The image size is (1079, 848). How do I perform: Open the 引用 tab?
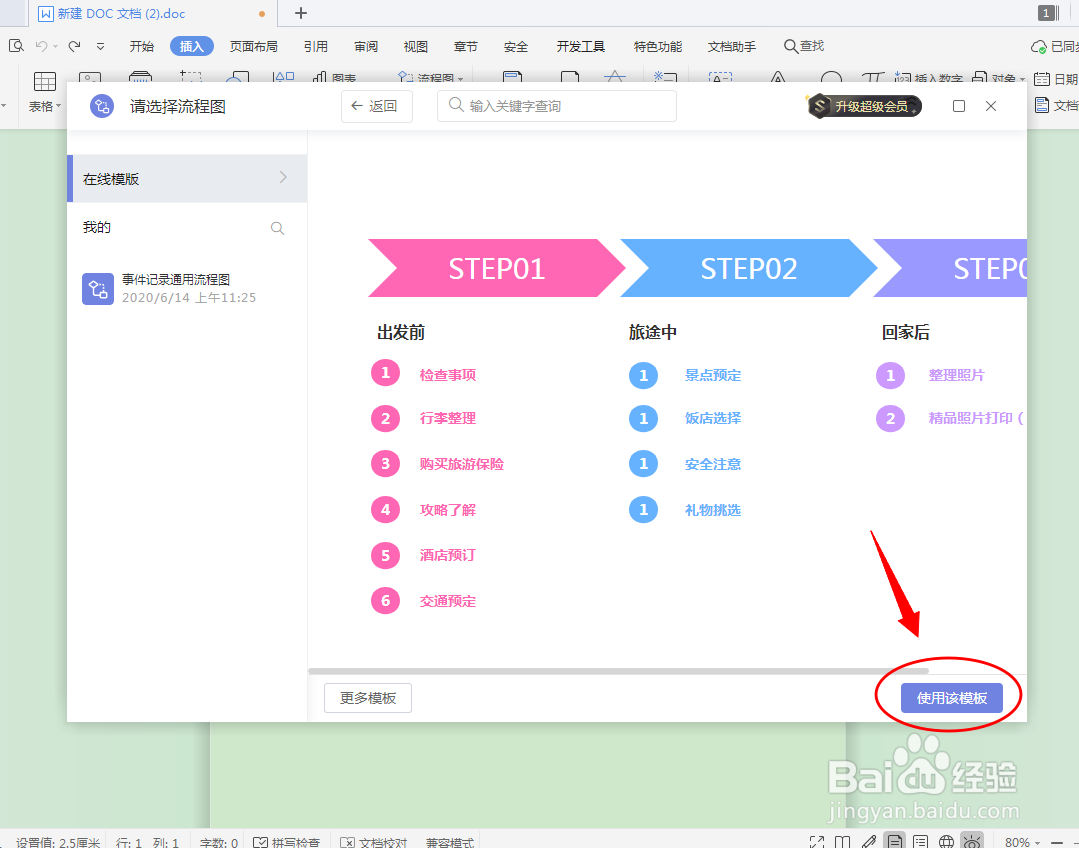point(316,46)
